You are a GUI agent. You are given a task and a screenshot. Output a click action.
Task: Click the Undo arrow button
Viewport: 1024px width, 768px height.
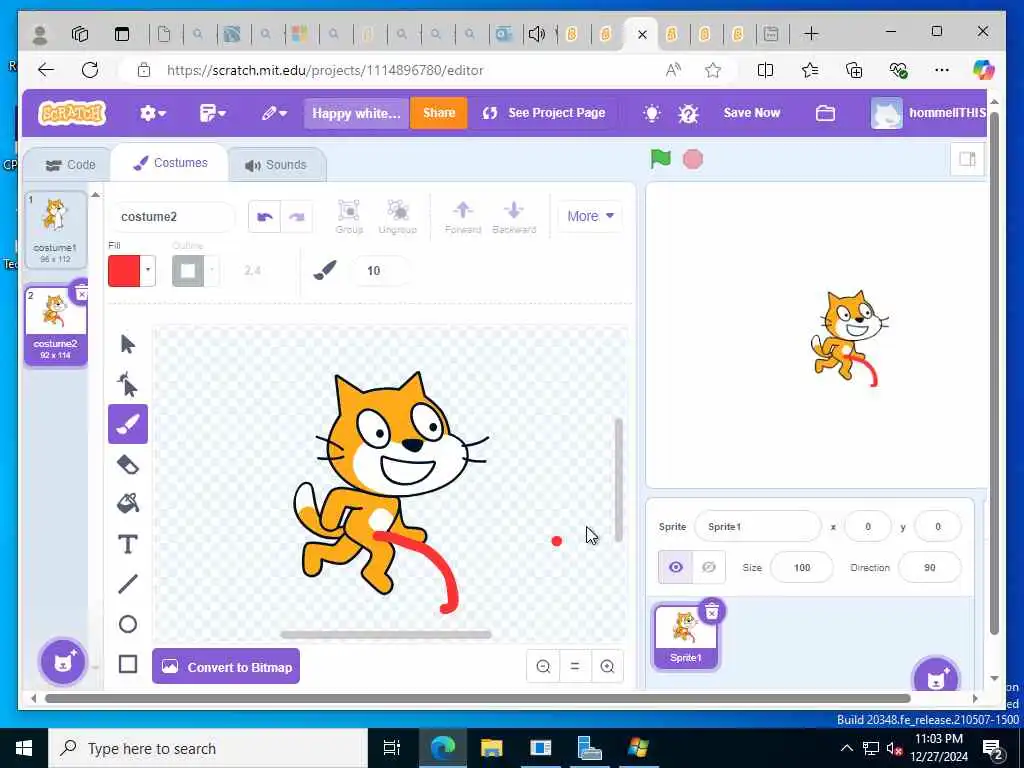click(264, 217)
